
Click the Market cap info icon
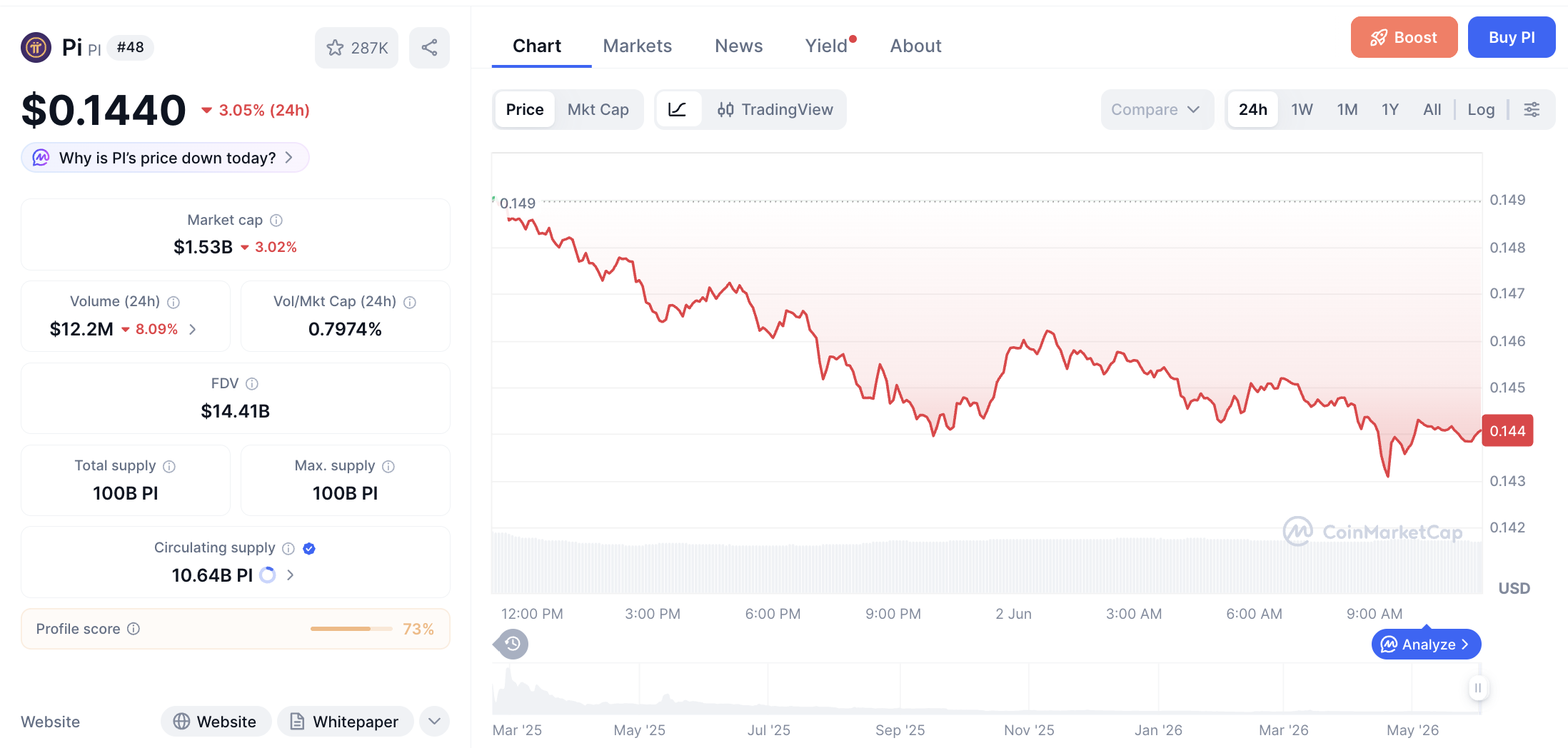(276, 221)
